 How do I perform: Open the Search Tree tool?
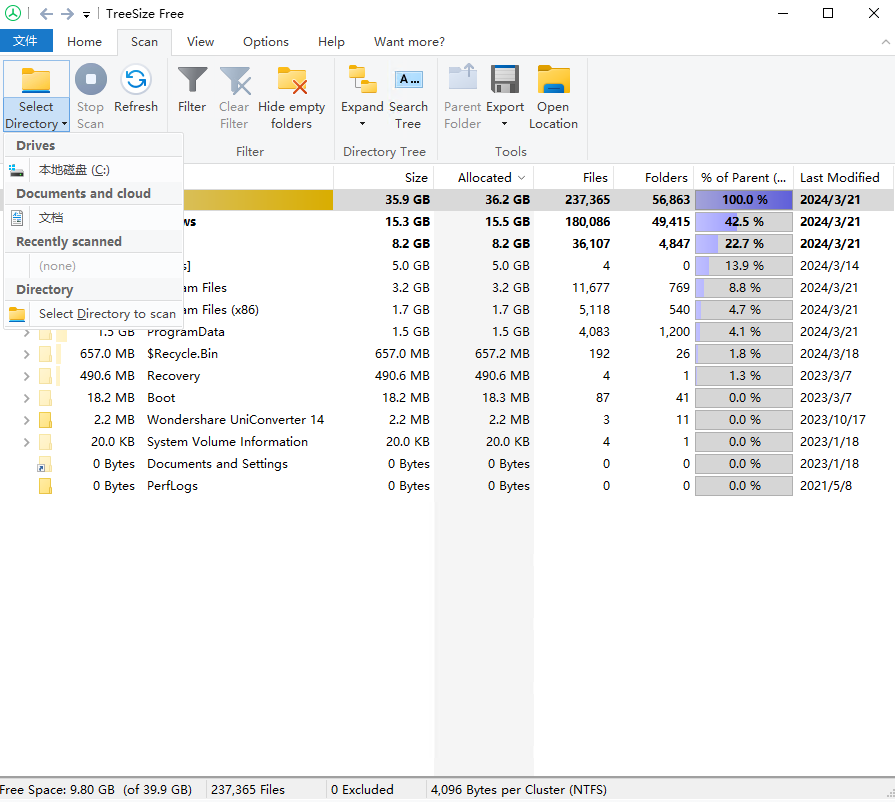[x=408, y=81]
